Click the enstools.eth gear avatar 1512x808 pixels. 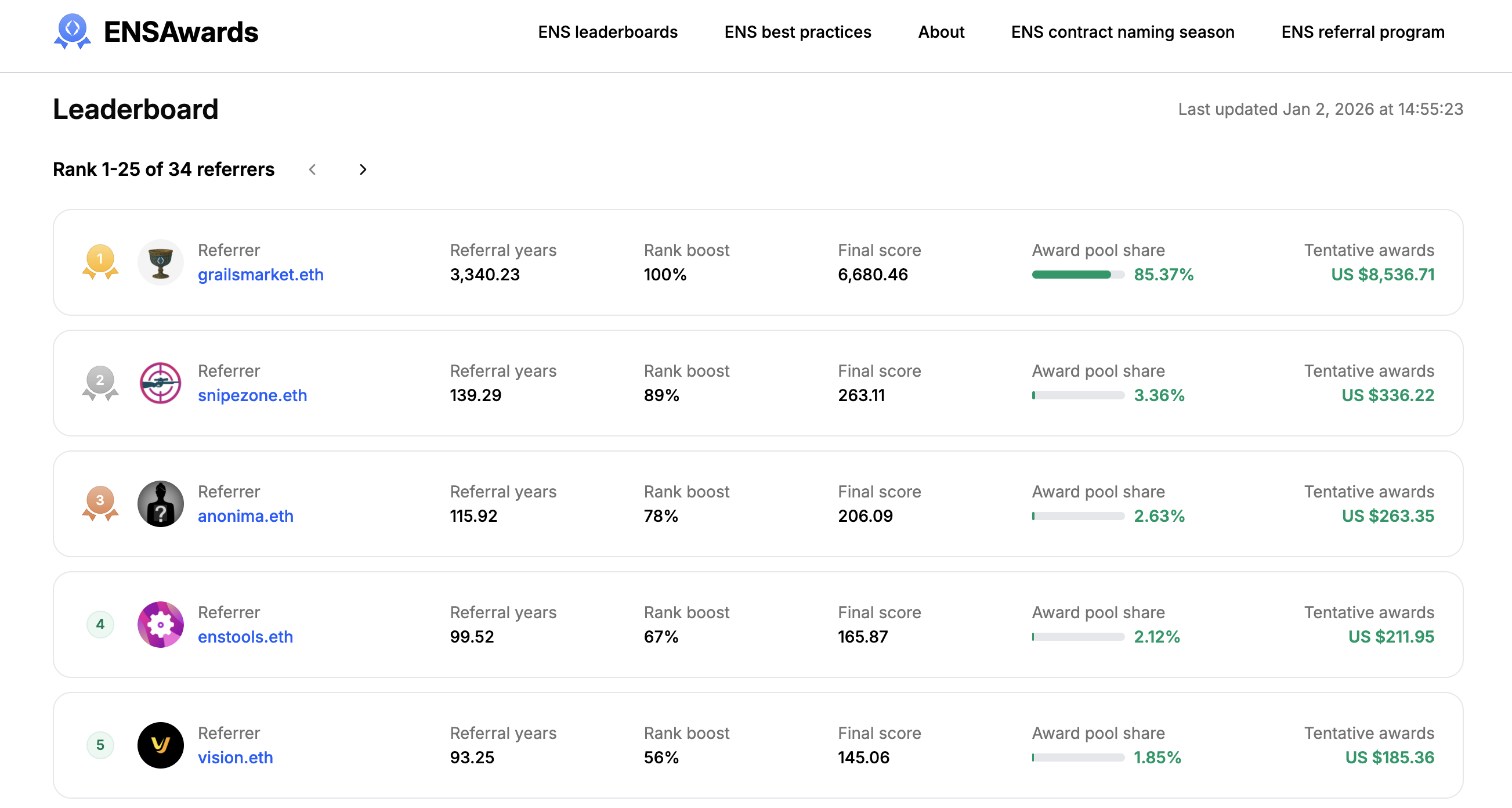[x=160, y=624]
